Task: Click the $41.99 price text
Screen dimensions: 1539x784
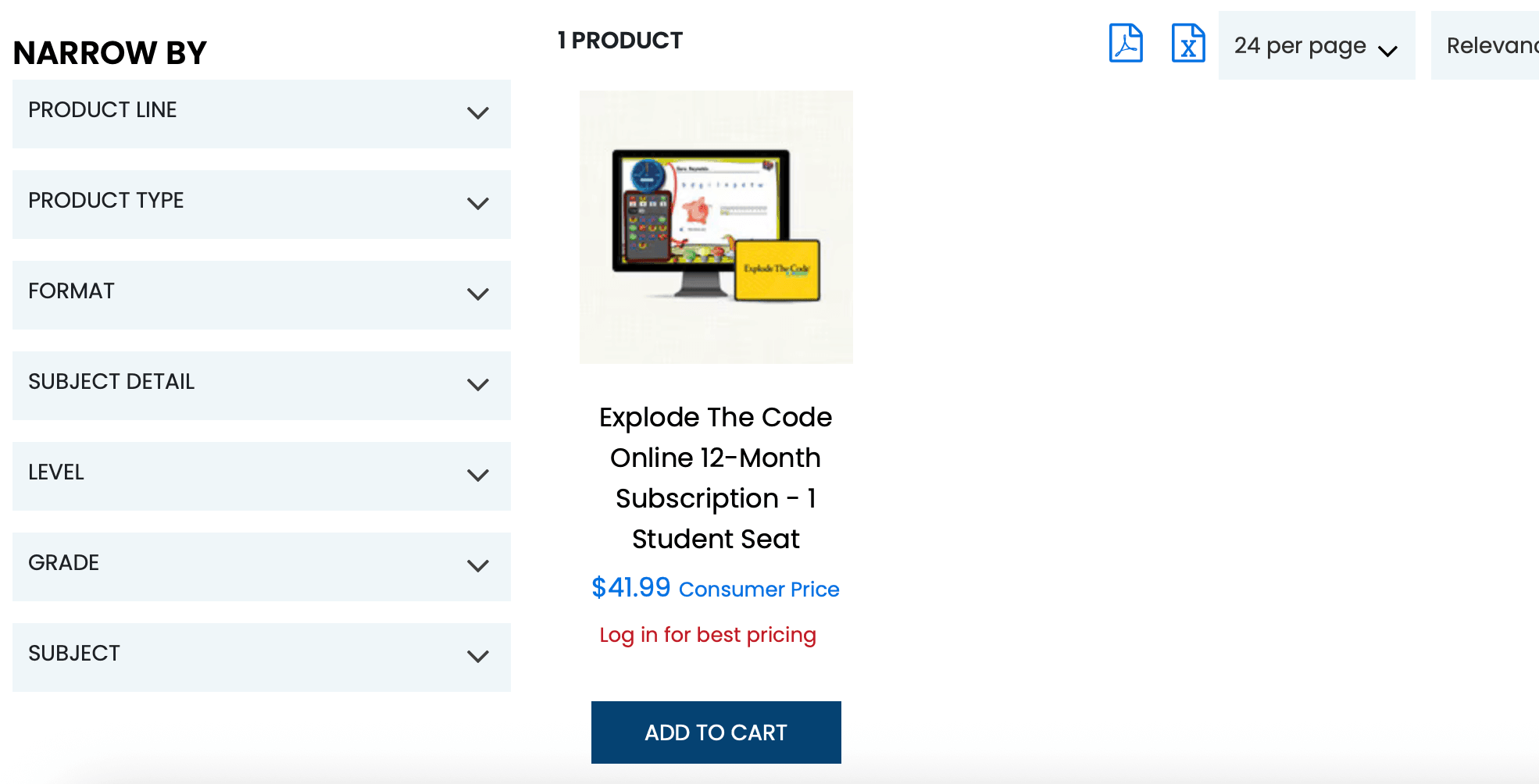Action: pyautogui.click(x=630, y=587)
